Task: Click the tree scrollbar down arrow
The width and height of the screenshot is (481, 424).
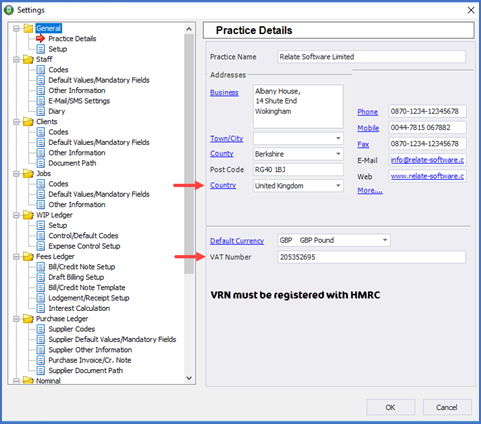Action: coord(189,378)
